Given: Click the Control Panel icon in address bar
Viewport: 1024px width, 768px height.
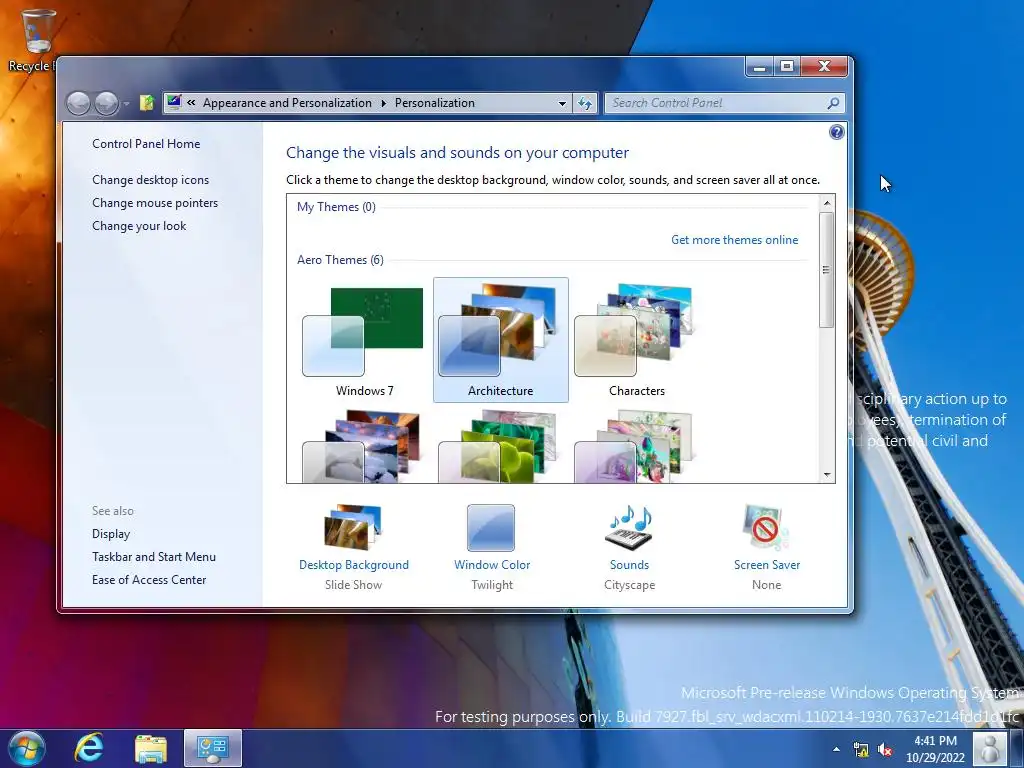Looking at the screenshot, I should (174, 103).
